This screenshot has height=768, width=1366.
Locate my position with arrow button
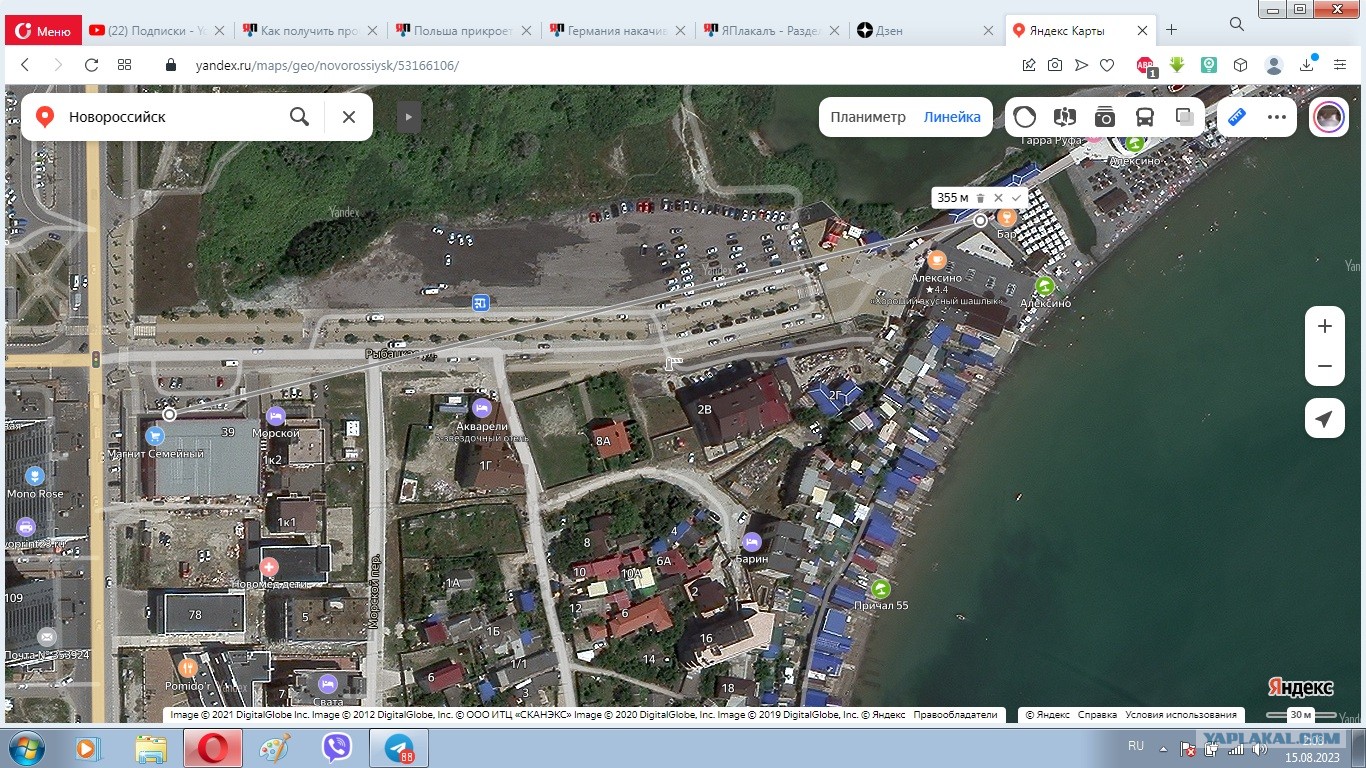(x=1325, y=418)
